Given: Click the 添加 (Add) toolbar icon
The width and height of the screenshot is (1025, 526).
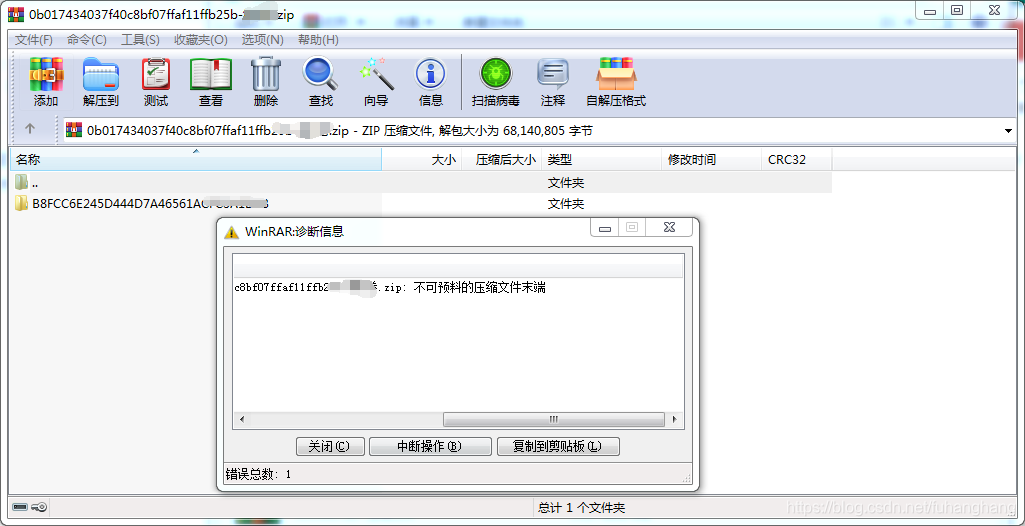Looking at the screenshot, I should (46, 82).
